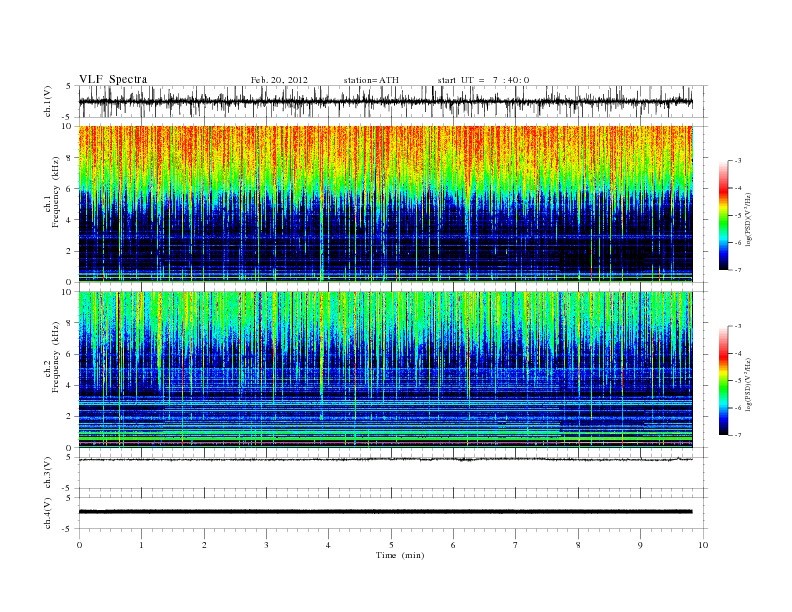The image size is (792, 612).
Task: Click the "10" kHz tick of ch.2 spectrogram
Action: pyautogui.click(x=67, y=292)
